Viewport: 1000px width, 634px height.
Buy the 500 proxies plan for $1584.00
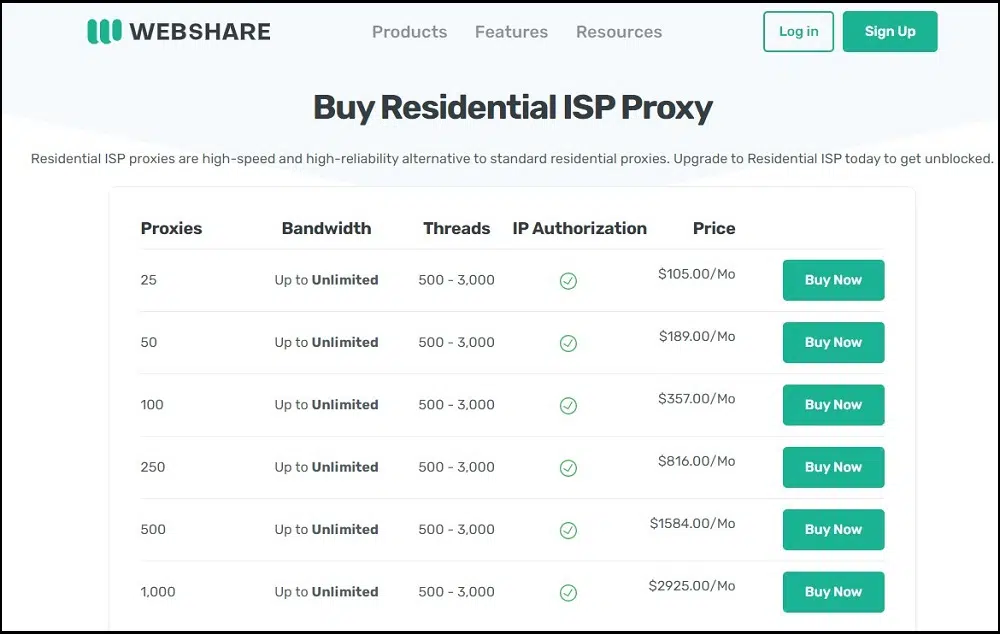pos(833,529)
